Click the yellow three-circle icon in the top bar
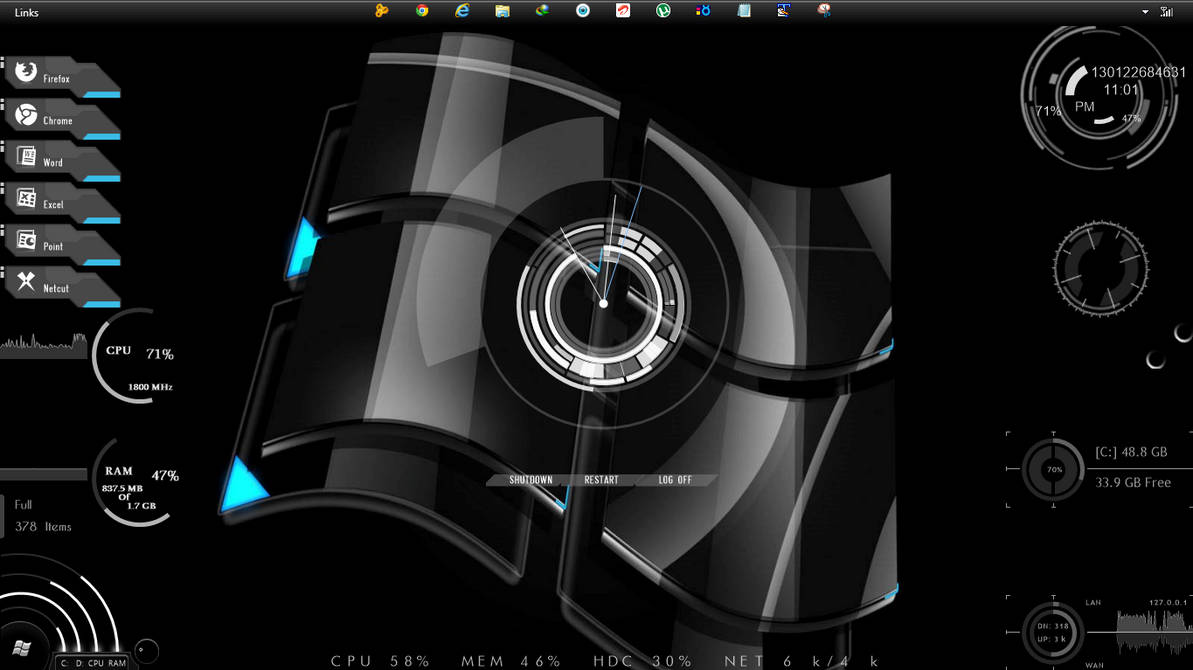The height and width of the screenshot is (670, 1193). [381, 11]
